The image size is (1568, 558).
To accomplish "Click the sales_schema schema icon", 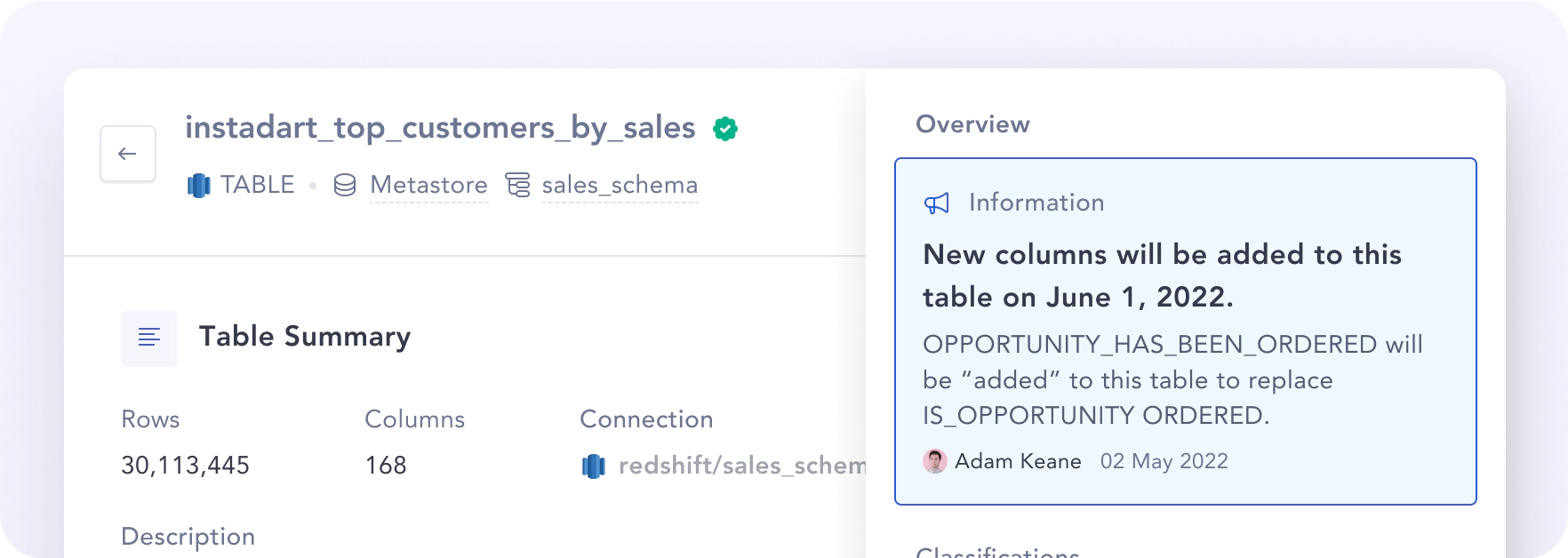I will pos(518,185).
